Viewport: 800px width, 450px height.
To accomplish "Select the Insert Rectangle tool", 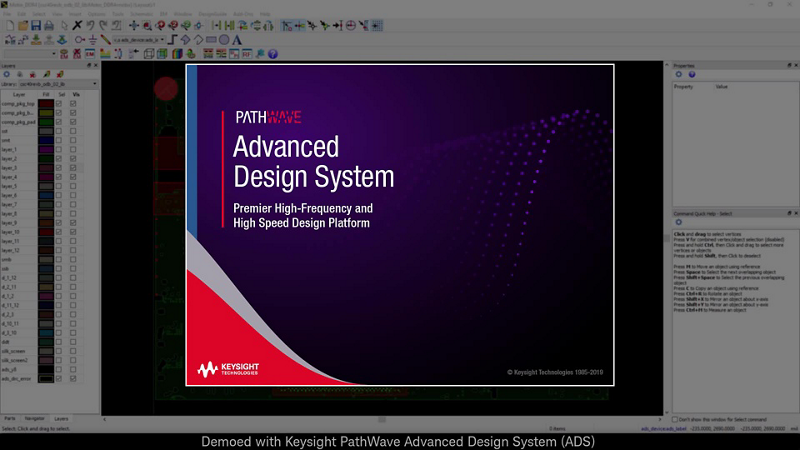I will pyautogui.click(x=211, y=40).
